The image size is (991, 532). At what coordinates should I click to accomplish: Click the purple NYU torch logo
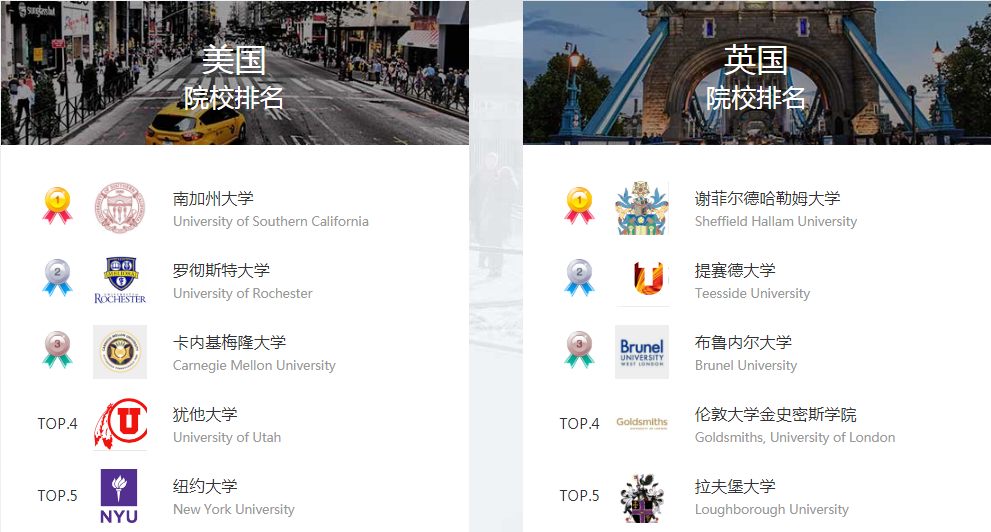click(119, 496)
